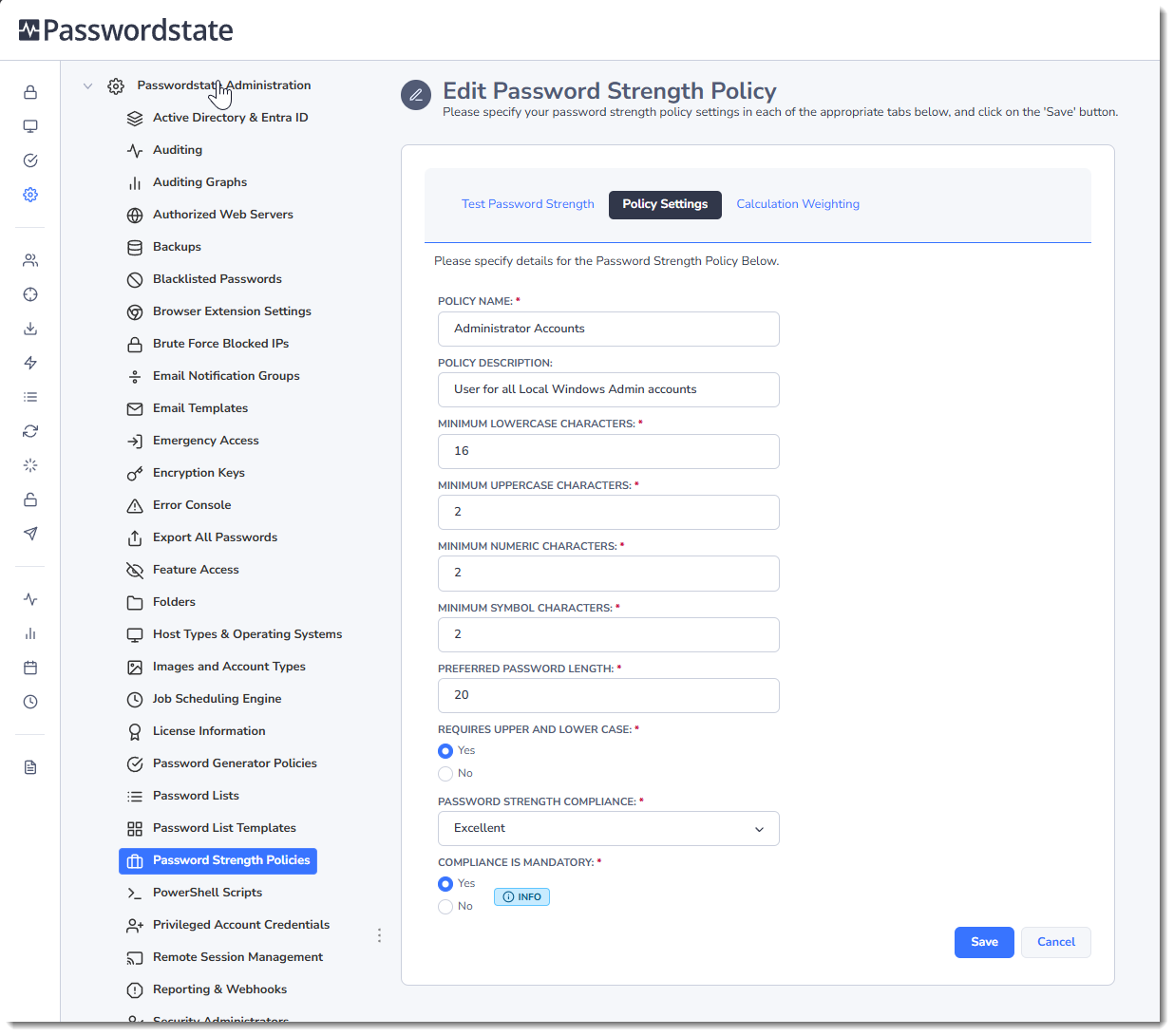The image size is (1174, 1036).
Task: Open Email Notification Groups
Action: (x=226, y=376)
